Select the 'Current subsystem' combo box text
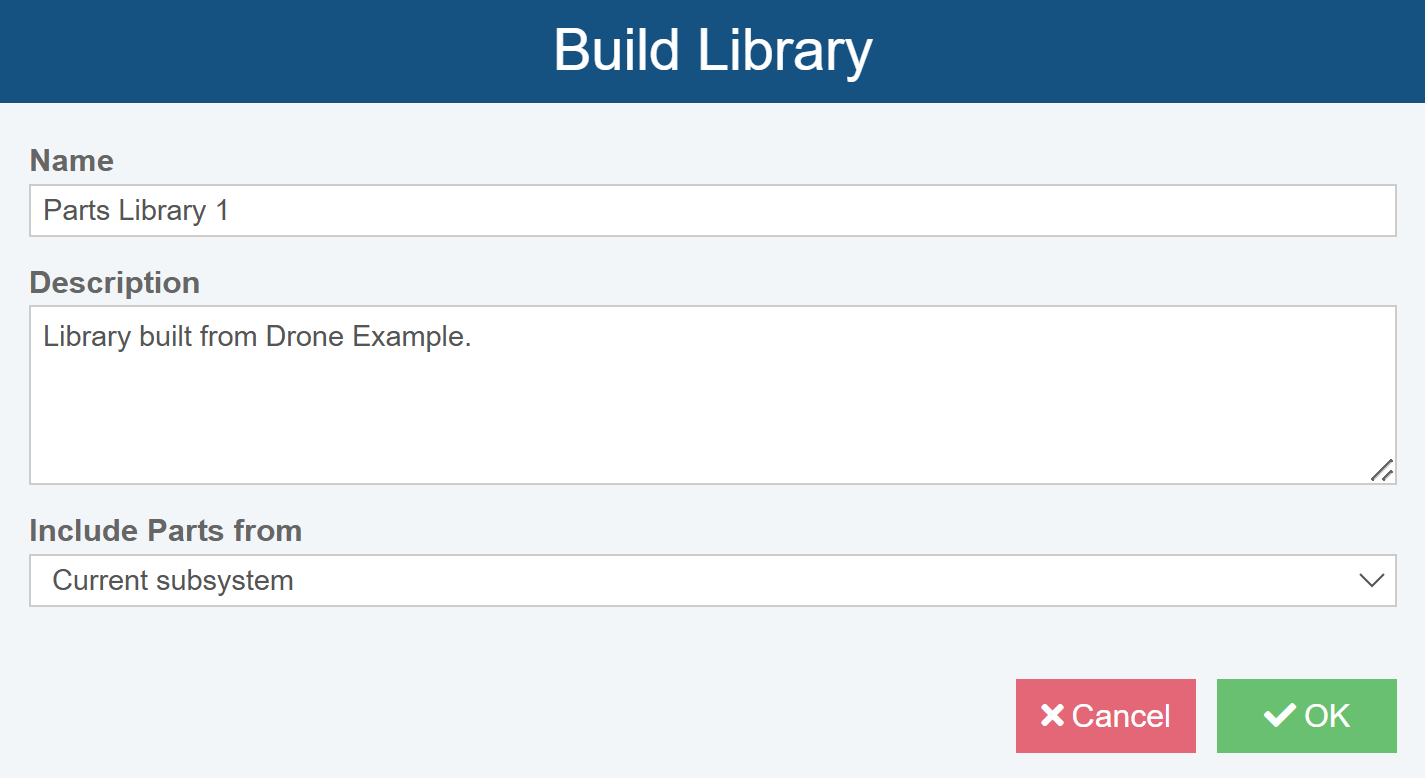1425x778 pixels. pos(173,581)
